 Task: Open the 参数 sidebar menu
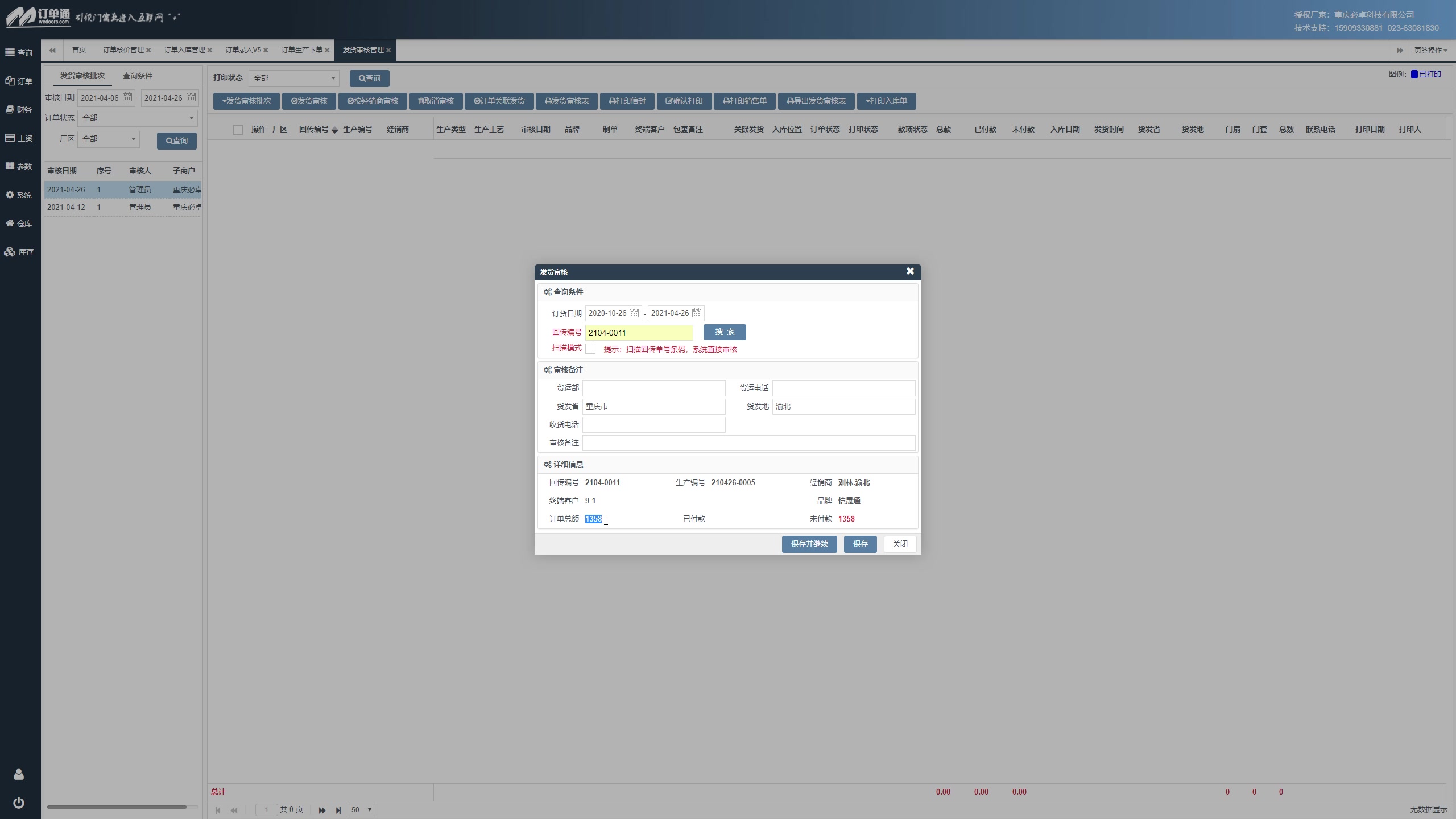point(19,167)
